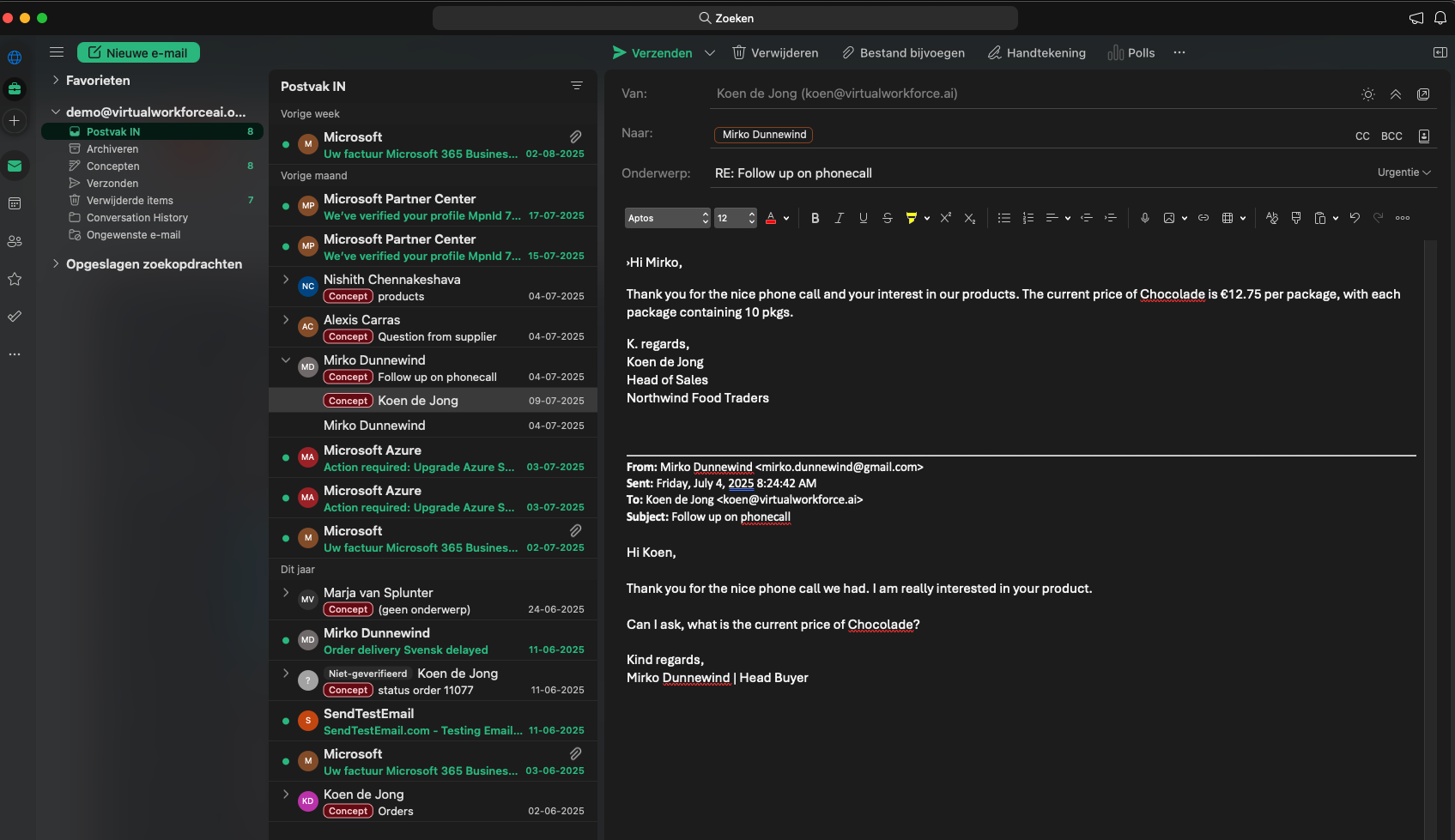
Task: Insert a hyperlink in the message
Action: tap(1203, 218)
